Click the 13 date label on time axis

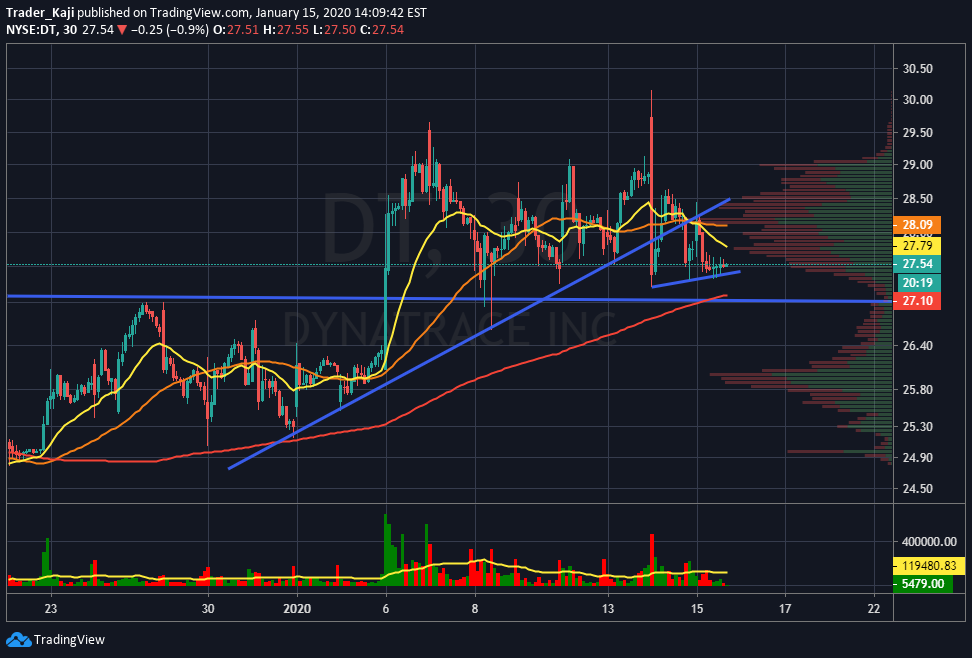pyautogui.click(x=608, y=608)
